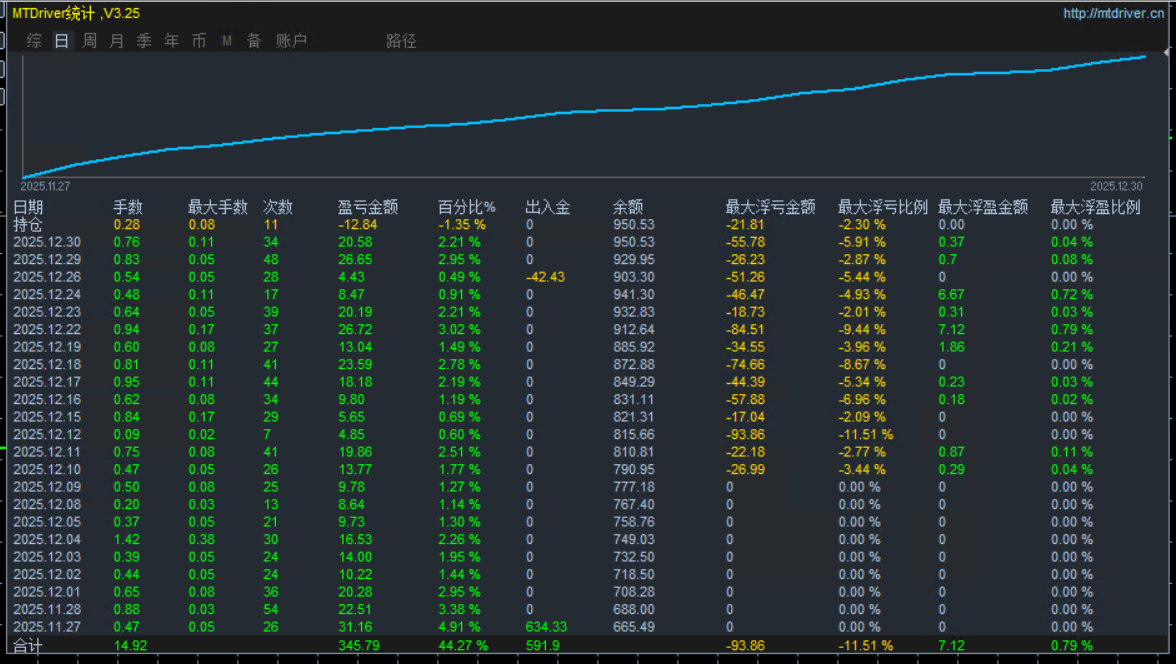Click the 日期 column header

[28, 207]
